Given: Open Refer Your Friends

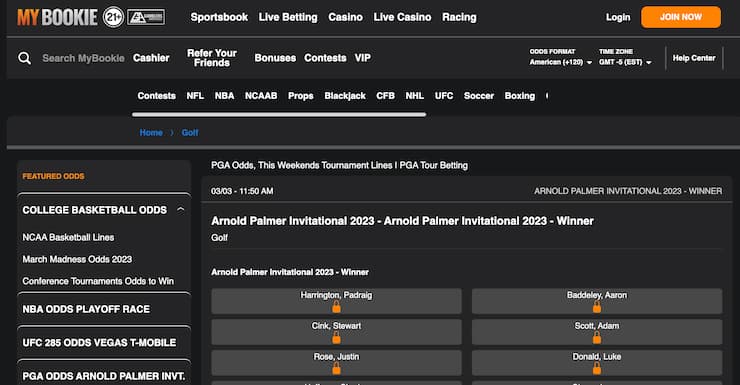Looking at the screenshot, I should [212, 58].
